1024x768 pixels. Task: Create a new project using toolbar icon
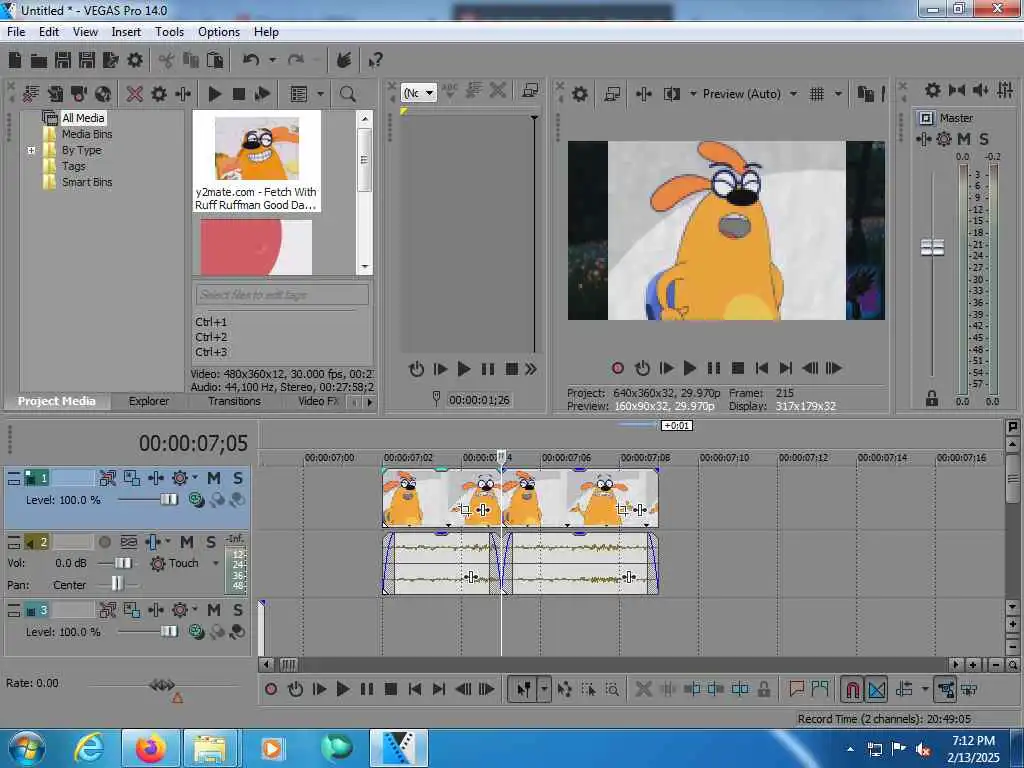click(x=15, y=60)
